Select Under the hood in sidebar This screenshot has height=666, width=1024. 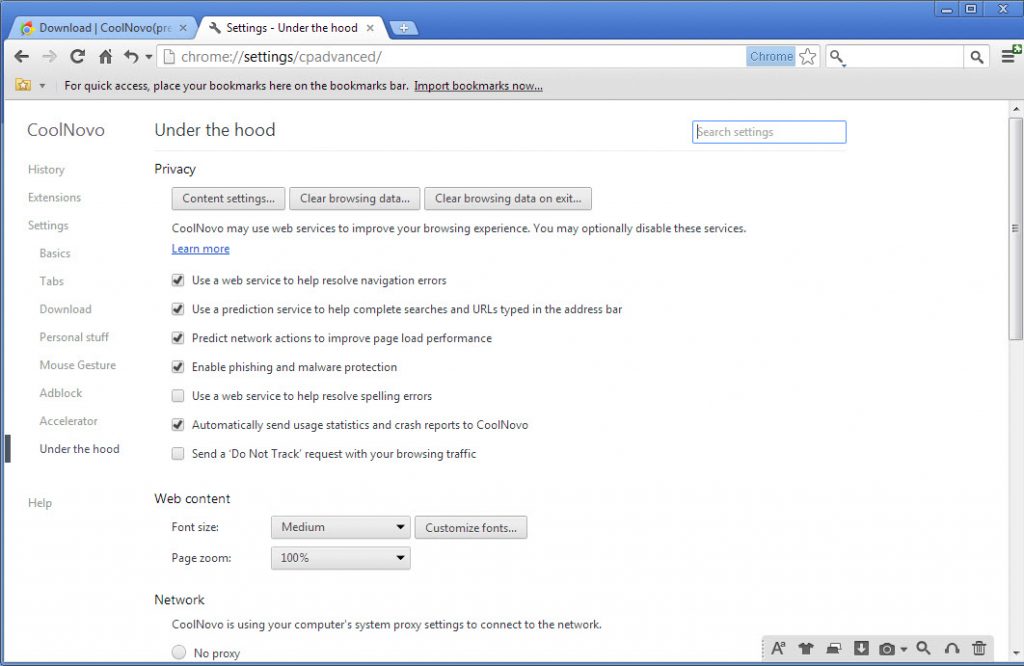[80, 449]
